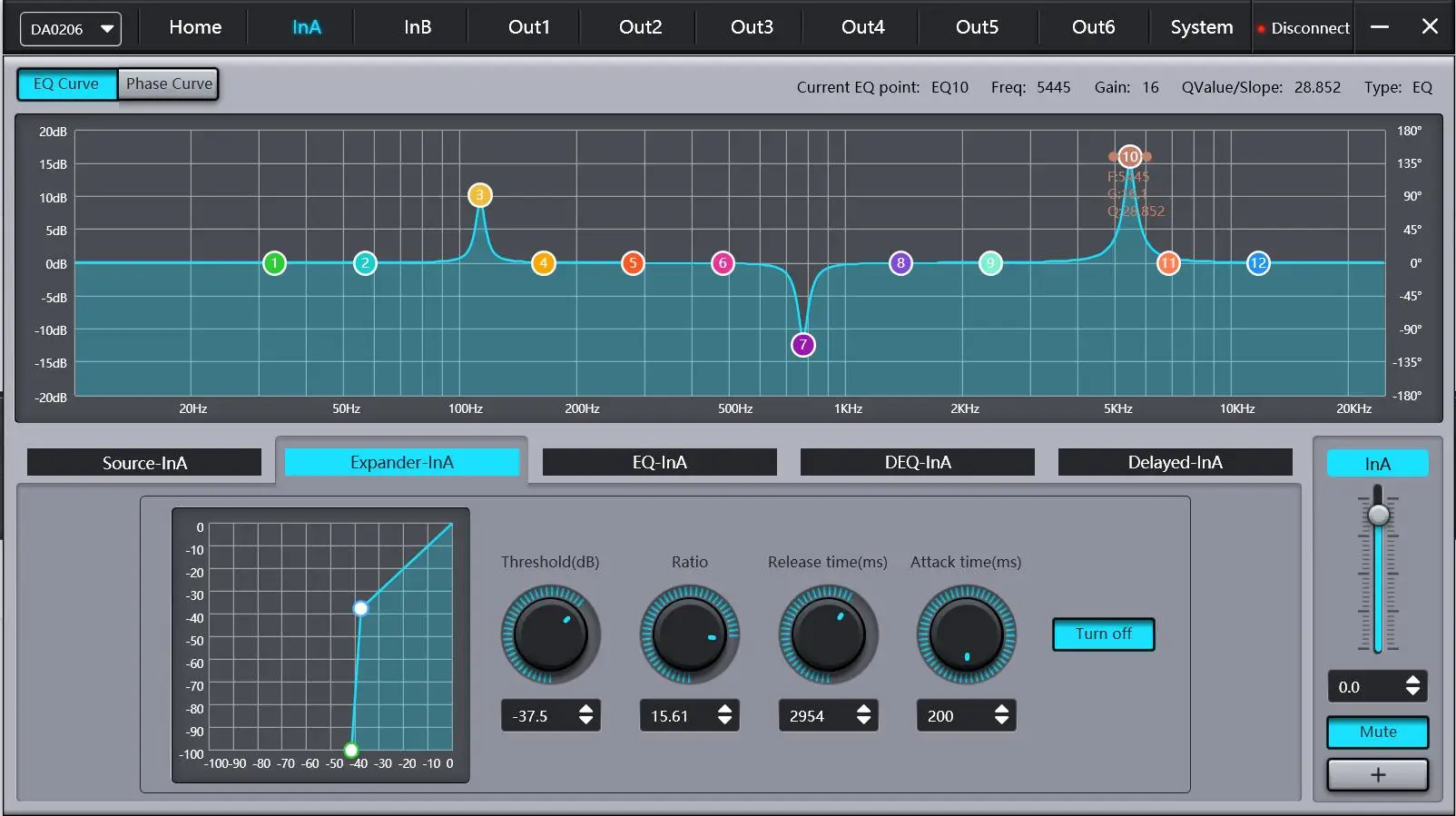
Task: Select EQ point 3 node on curve
Action: [480, 195]
